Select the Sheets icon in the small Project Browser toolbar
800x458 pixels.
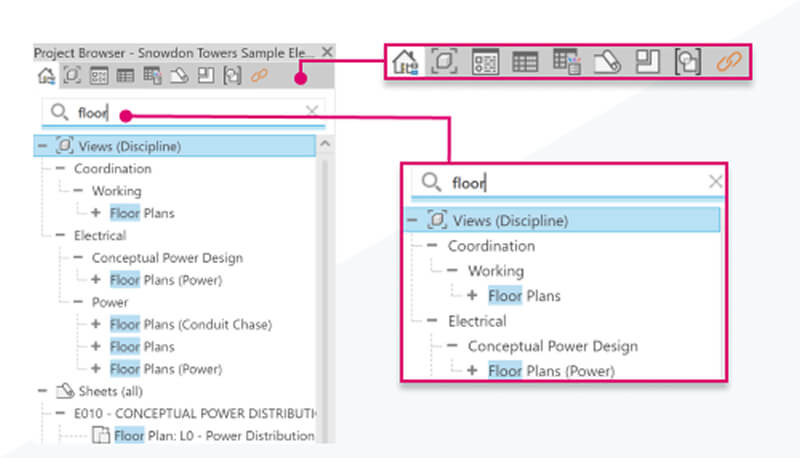click(x=179, y=76)
